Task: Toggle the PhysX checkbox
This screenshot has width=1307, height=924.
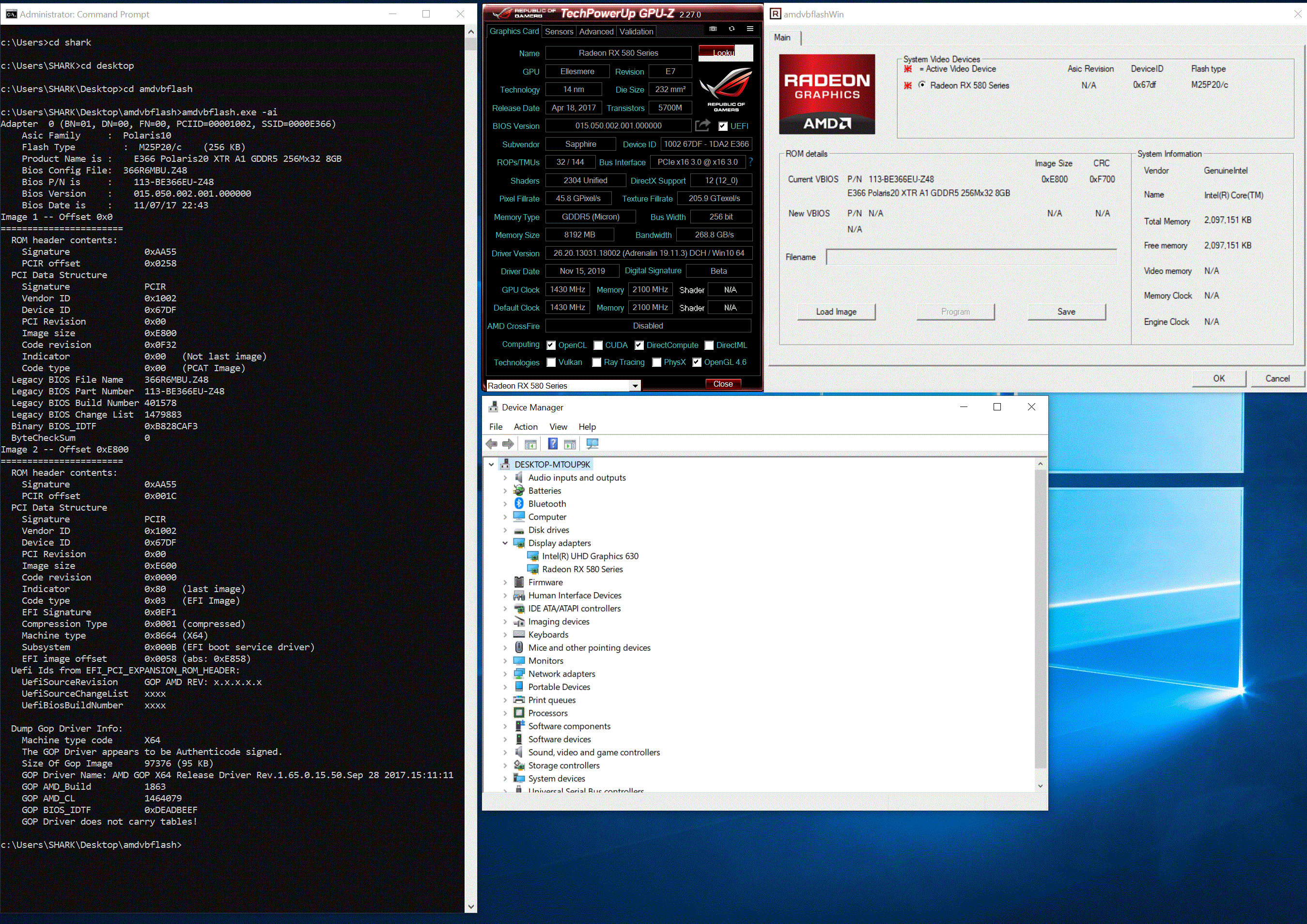Action: click(x=656, y=362)
